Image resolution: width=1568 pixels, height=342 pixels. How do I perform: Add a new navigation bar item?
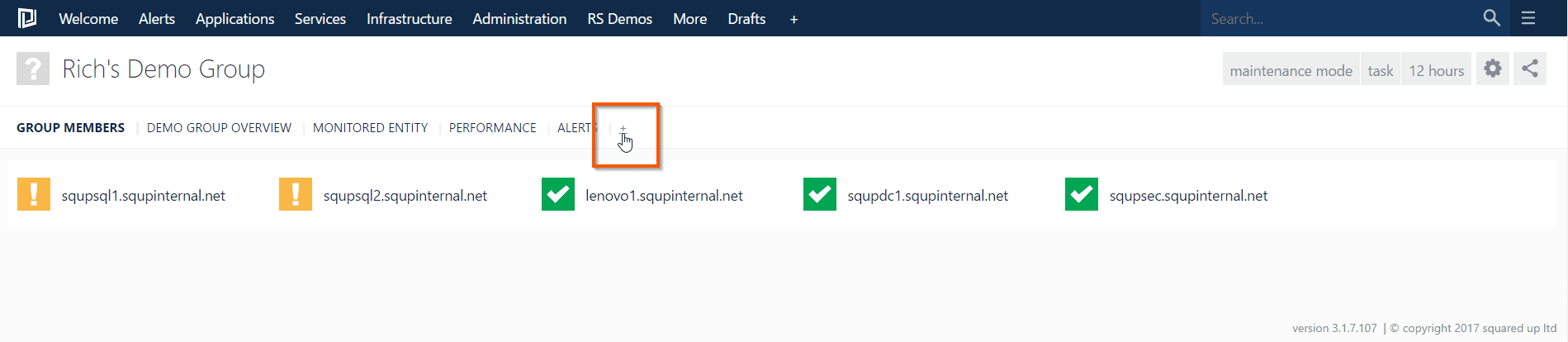pos(793,19)
